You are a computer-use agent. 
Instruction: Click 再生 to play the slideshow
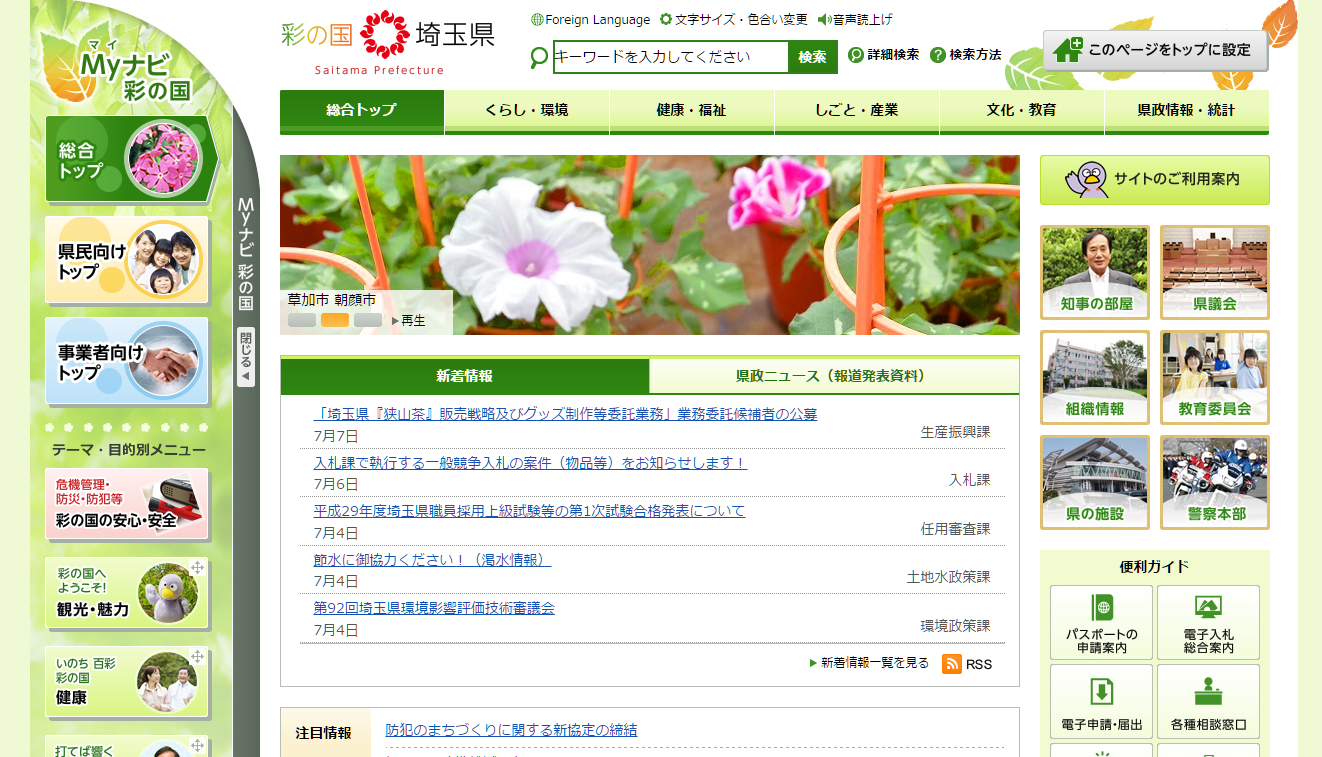click(x=409, y=321)
